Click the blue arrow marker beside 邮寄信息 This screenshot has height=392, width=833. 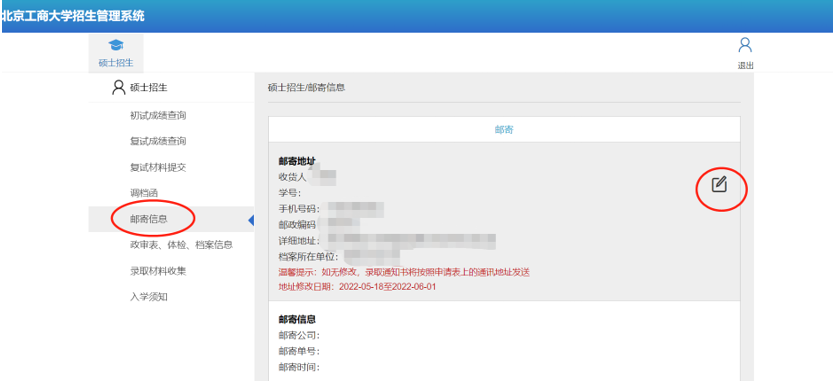pyautogui.click(x=251, y=220)
